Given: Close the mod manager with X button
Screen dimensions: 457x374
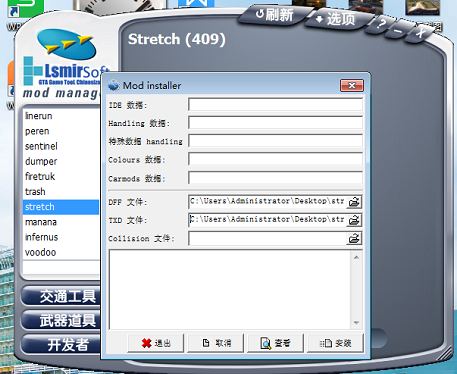Looking at the screenshot, I should [421, 33].
